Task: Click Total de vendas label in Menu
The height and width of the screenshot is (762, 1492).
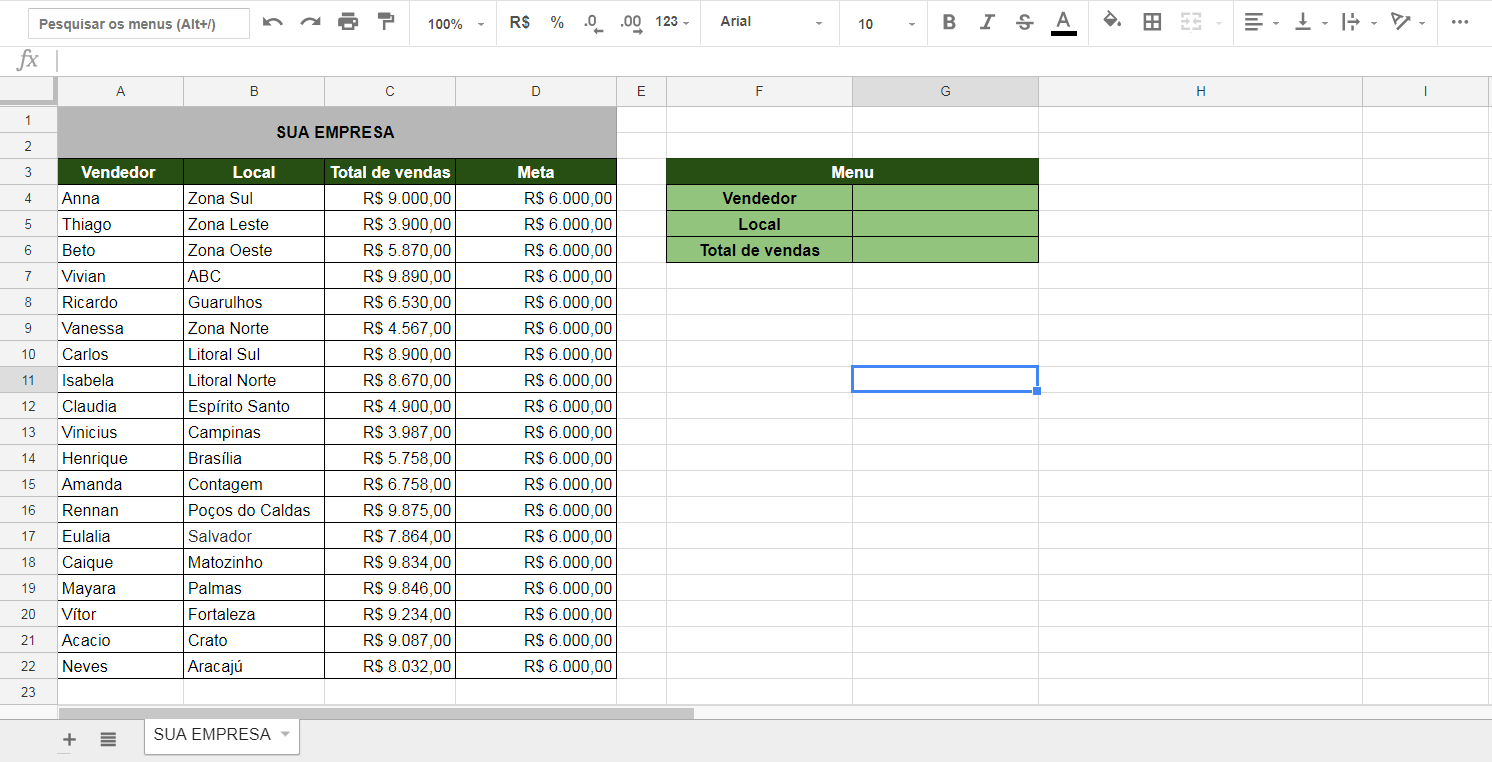Action: pyautogui.click(x=759, y=250)
